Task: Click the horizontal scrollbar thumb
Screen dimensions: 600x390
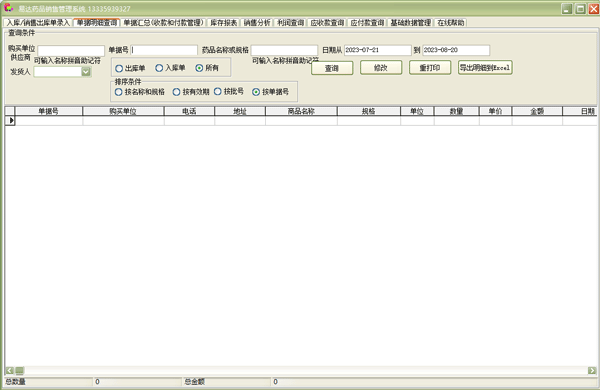Action: [x=20, y=370]
